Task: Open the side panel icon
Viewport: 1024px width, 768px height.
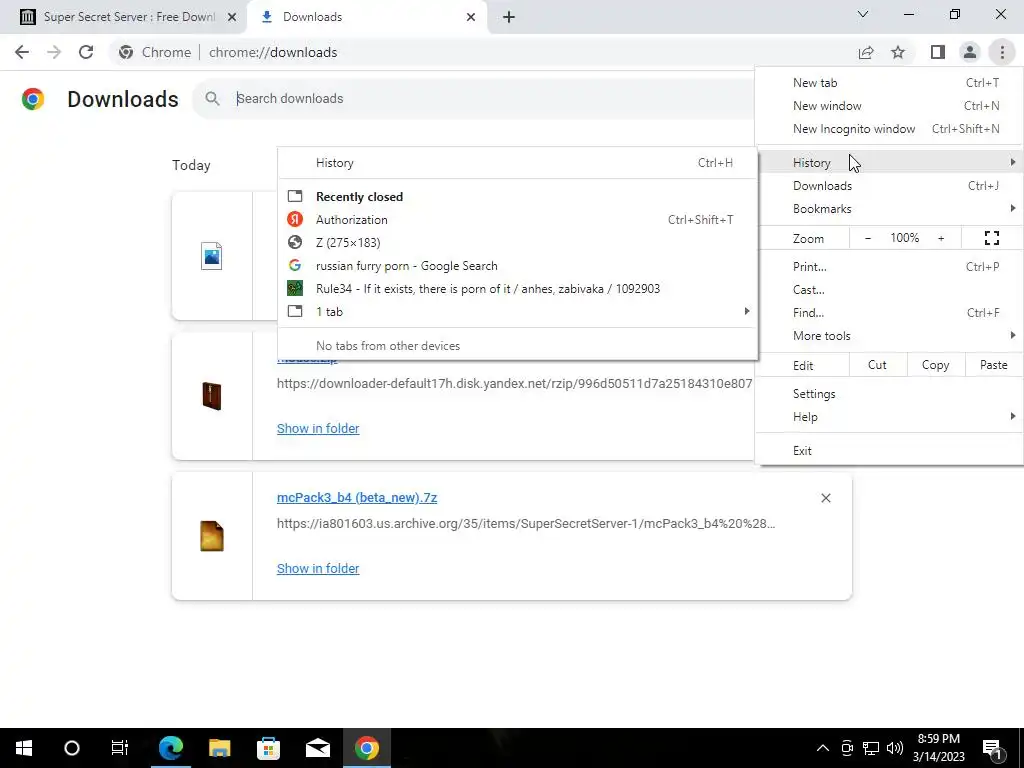Action: [x=938, y=52]
